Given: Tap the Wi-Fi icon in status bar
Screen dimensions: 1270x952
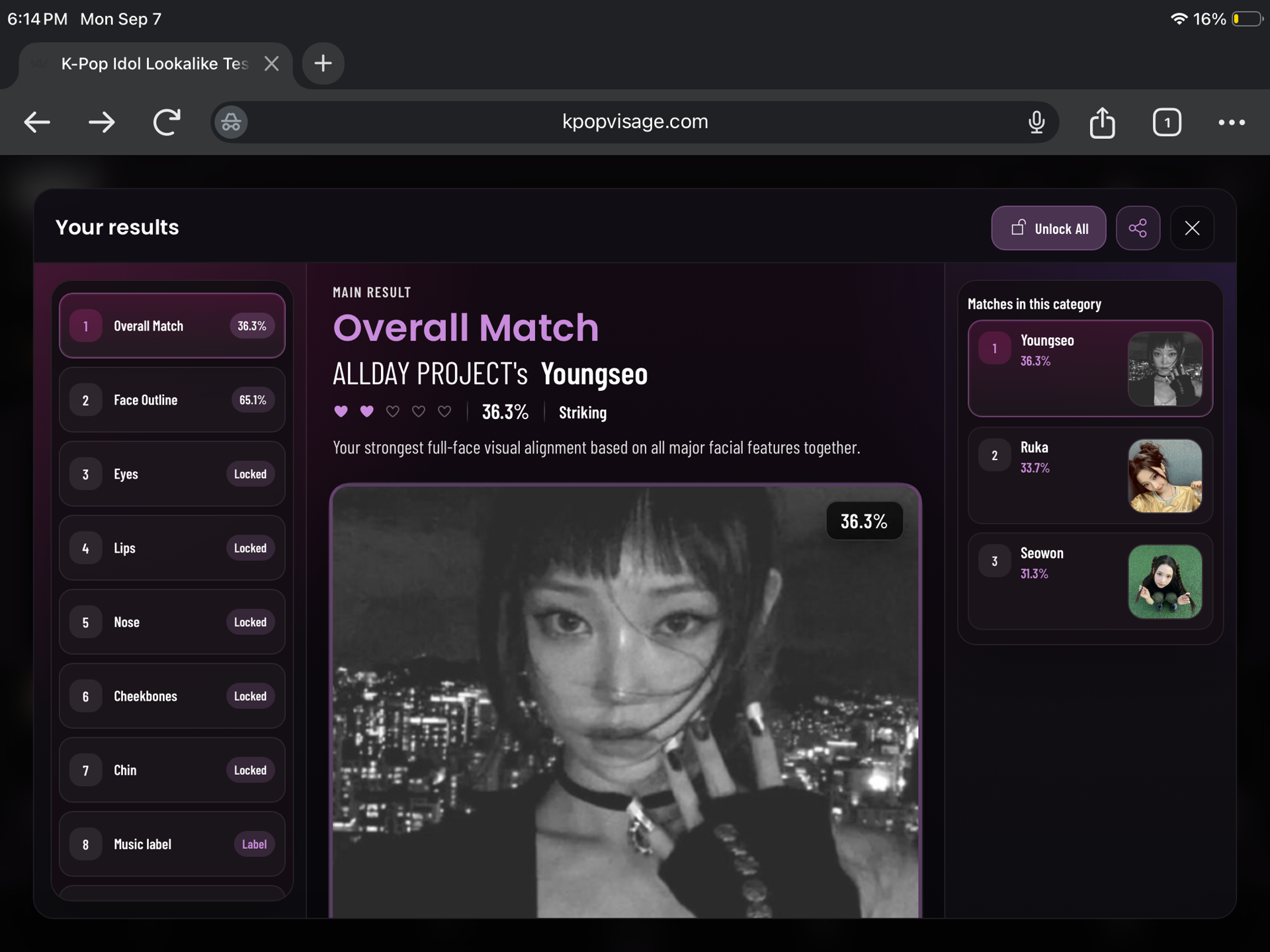Looking at the screenshot, I should click(x=1179, y=19).
